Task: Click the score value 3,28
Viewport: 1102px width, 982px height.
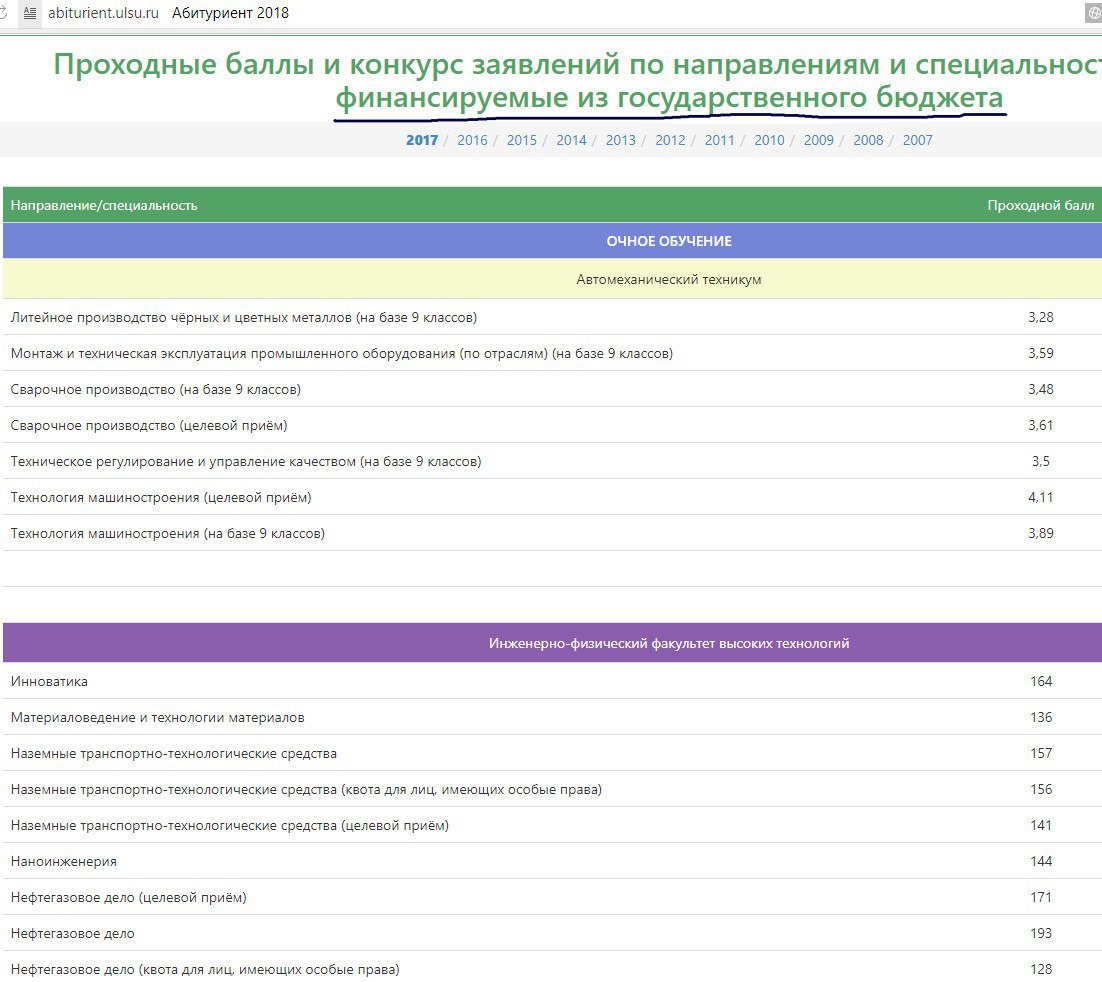Action: [x=1041, y=317]
